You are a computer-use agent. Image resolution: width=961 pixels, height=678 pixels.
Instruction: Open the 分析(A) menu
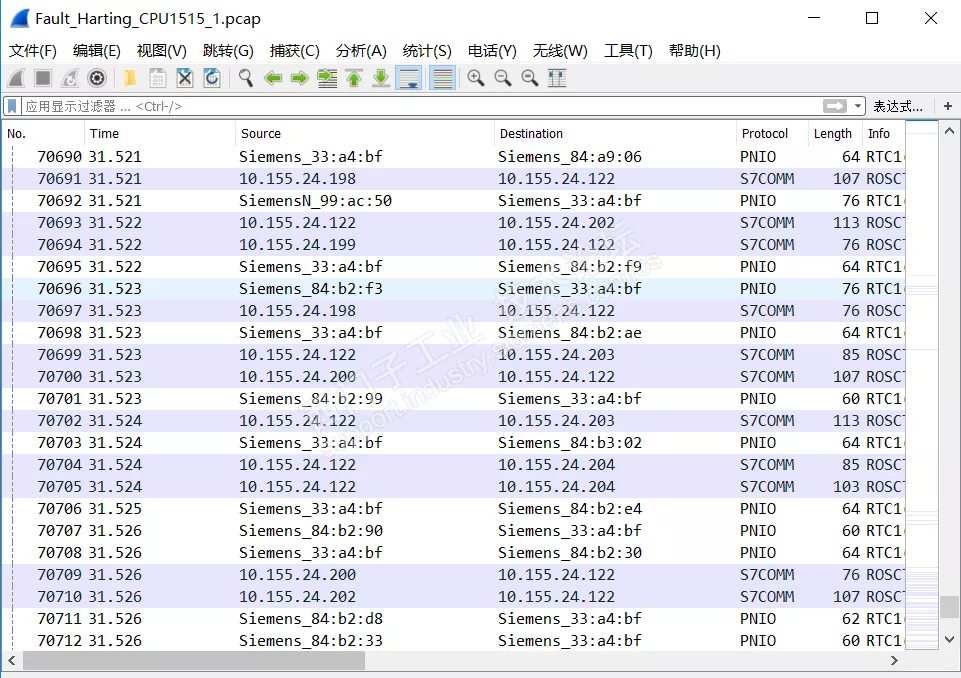(x=361, y=51)
